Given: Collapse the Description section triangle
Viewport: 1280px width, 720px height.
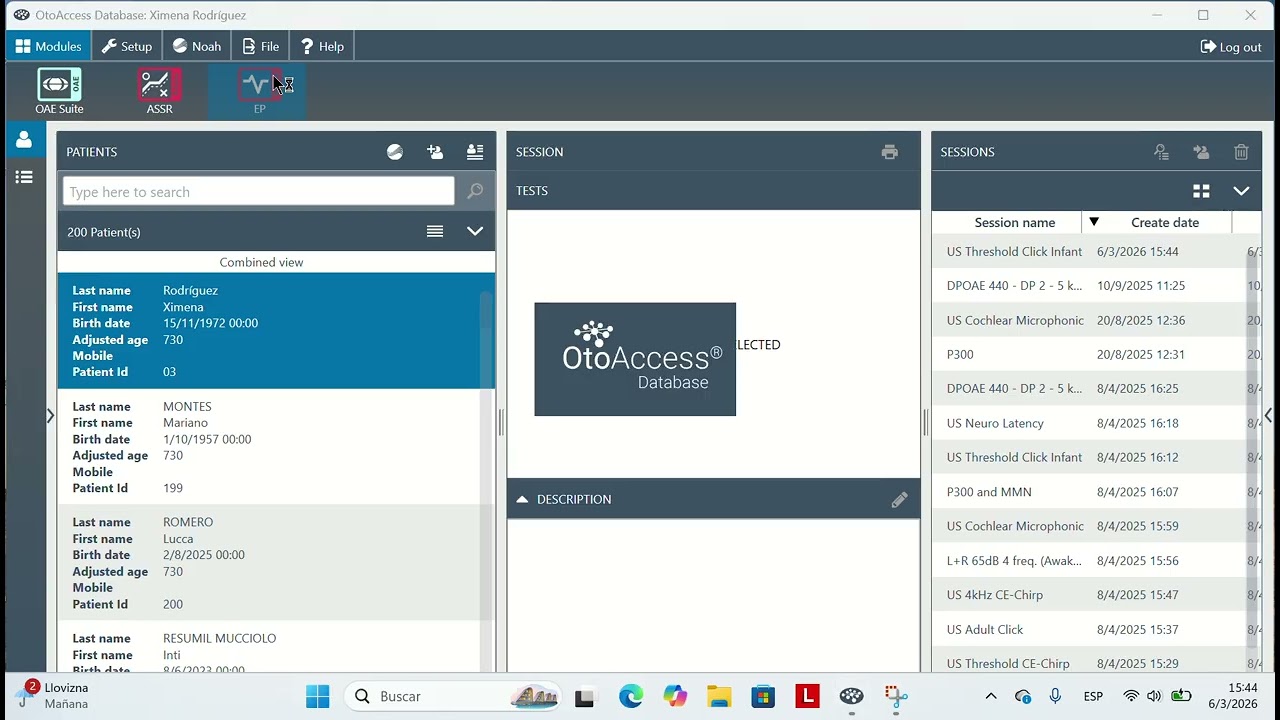Looking at the screenshot, I should coord(522,499).
